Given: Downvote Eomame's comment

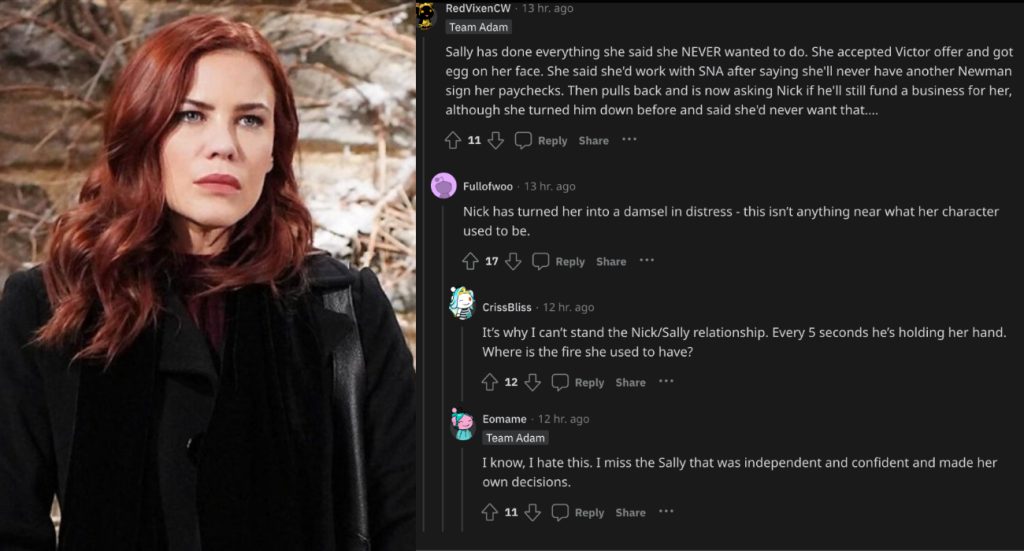Looking at the screenshot, I should 533,512.
